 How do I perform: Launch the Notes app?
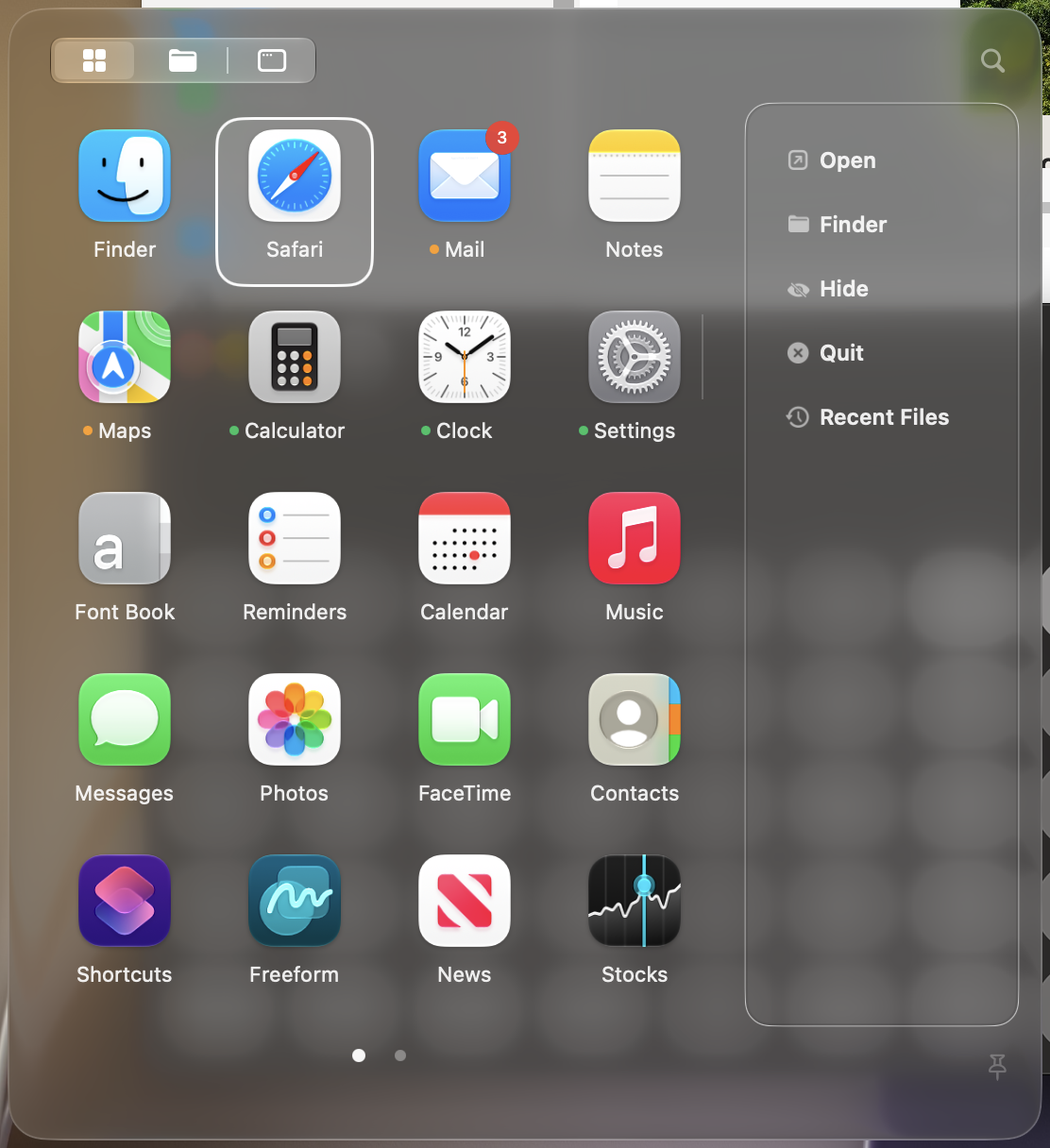coord(635,176)
